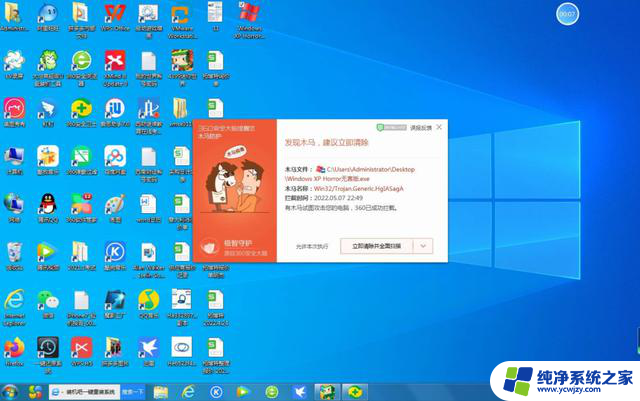Open the Tencent Video desktop shortcut
640x401 pixels.
click(48, 256)
